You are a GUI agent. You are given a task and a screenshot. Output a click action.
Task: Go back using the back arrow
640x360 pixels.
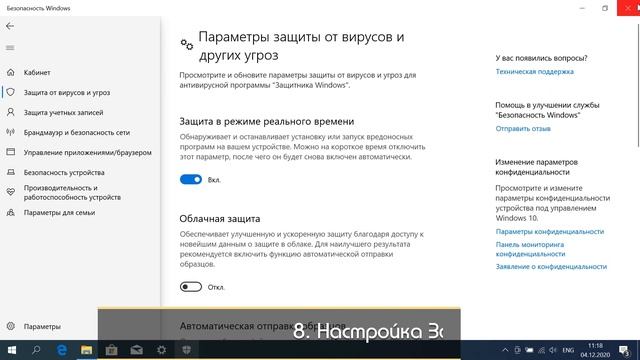(10, 26)
